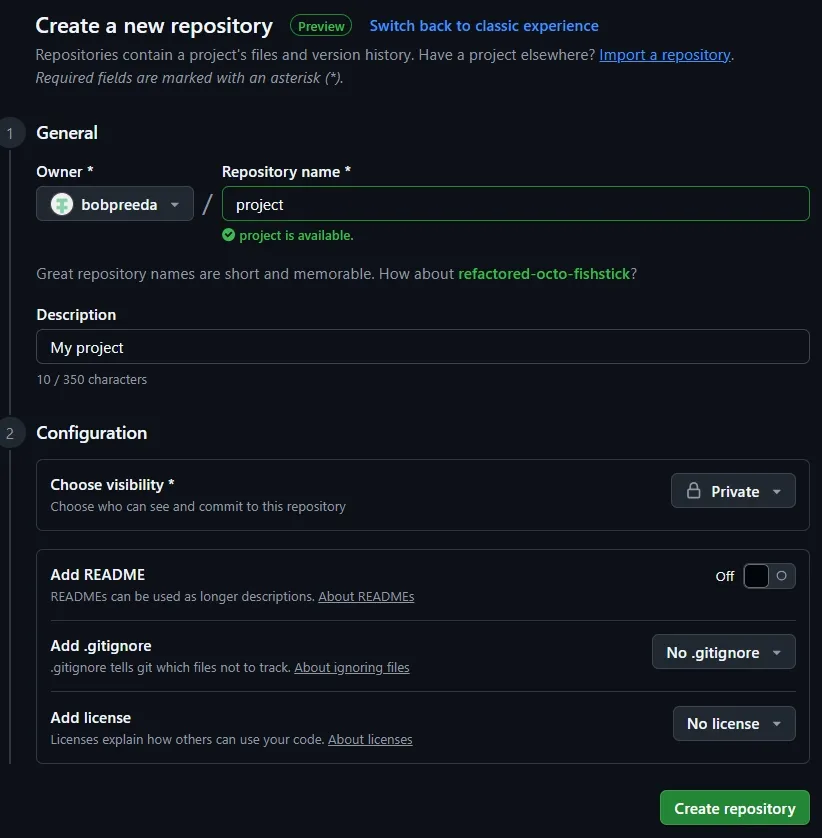This screenshot has width=822, height=838.
Task: Open the Private visibility dropdown
Action: tap(733, 491)
